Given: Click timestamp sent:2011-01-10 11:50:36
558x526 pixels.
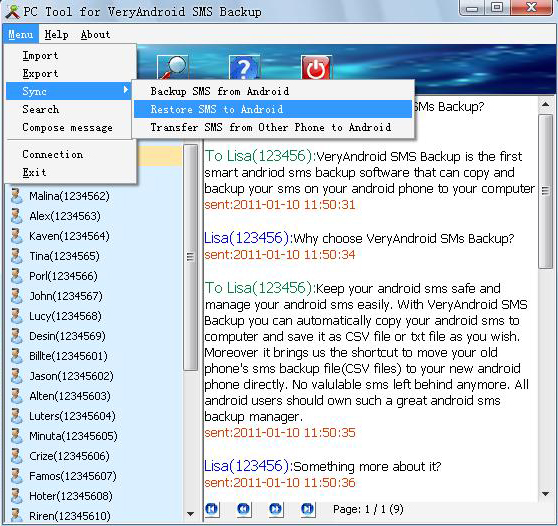Looking at the screenshot, I should (x=280, y=483).
